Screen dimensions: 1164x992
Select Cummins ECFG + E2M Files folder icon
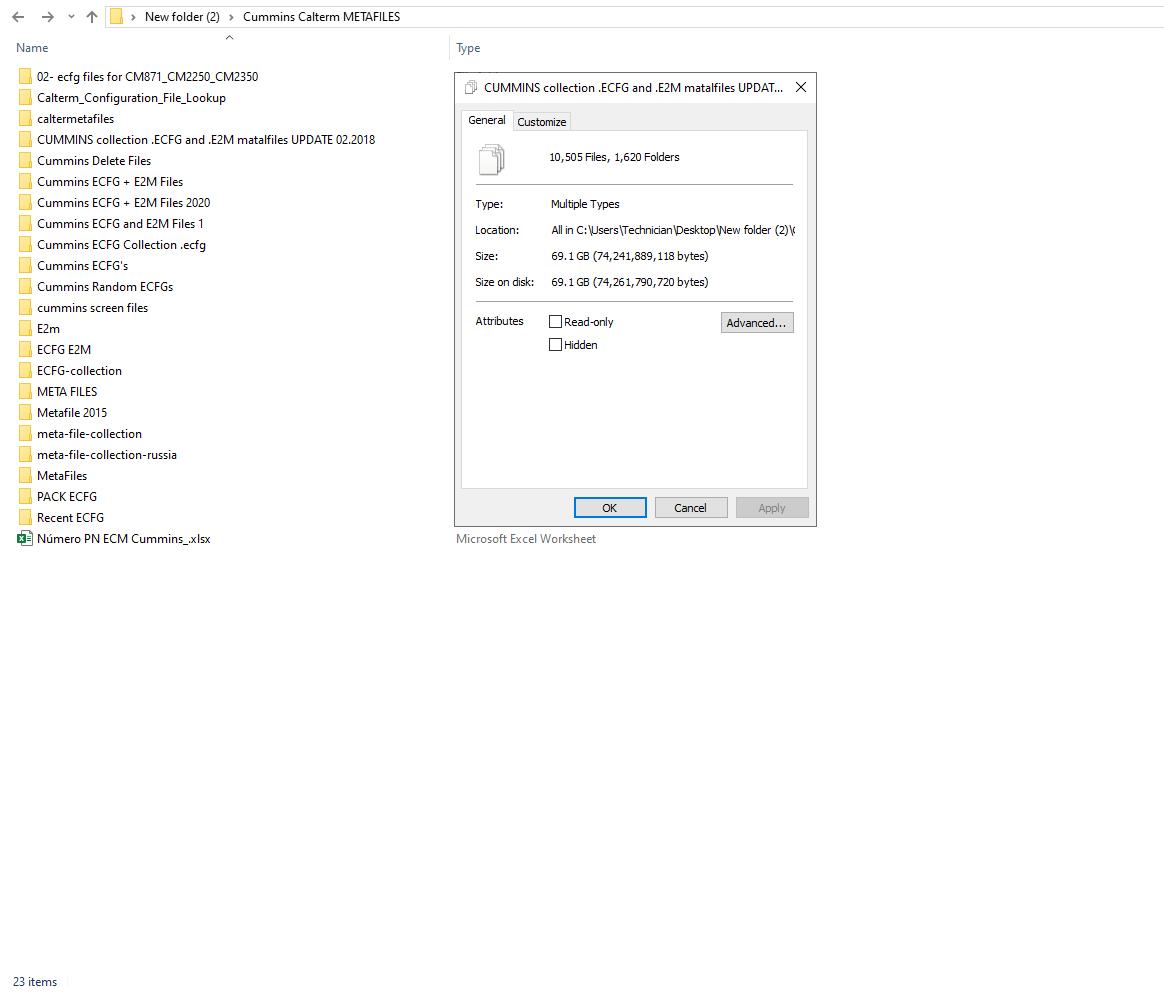pyautogui.click(x=24, y=181)
